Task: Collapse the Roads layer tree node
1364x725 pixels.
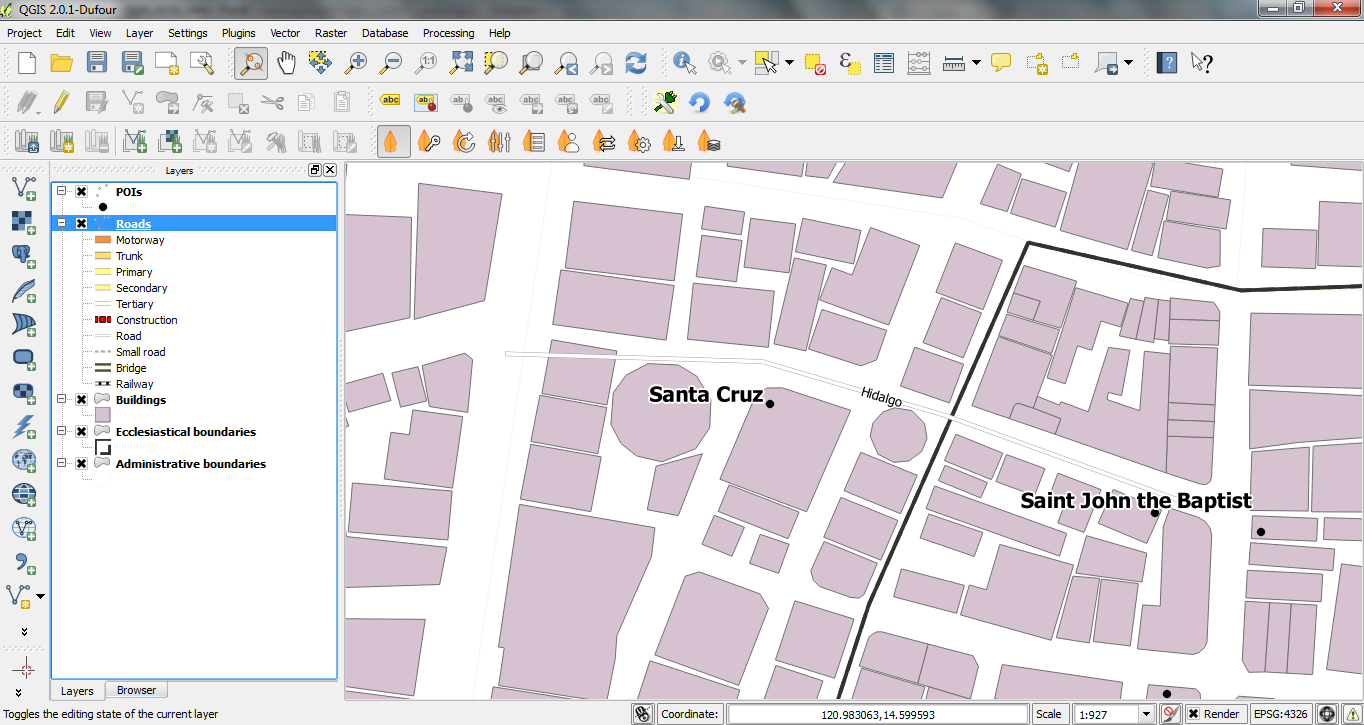Action: [x=62, y=224]
